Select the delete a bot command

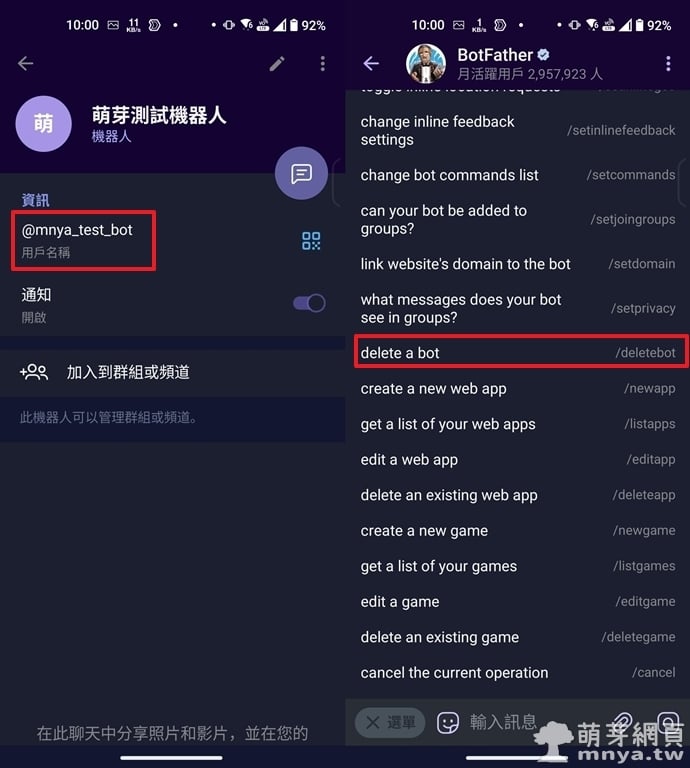[521, 352]
